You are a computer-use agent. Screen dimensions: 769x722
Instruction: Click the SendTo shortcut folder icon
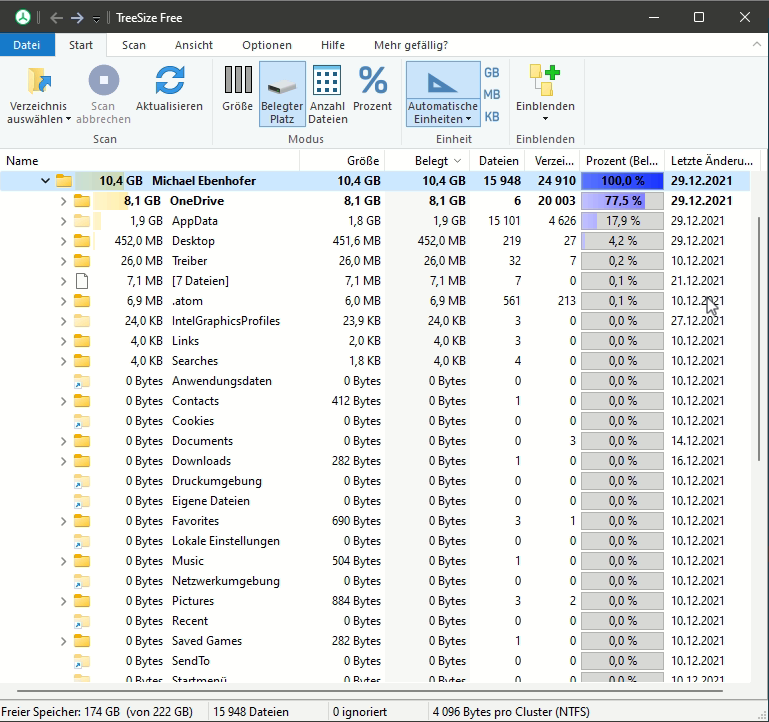82,661
